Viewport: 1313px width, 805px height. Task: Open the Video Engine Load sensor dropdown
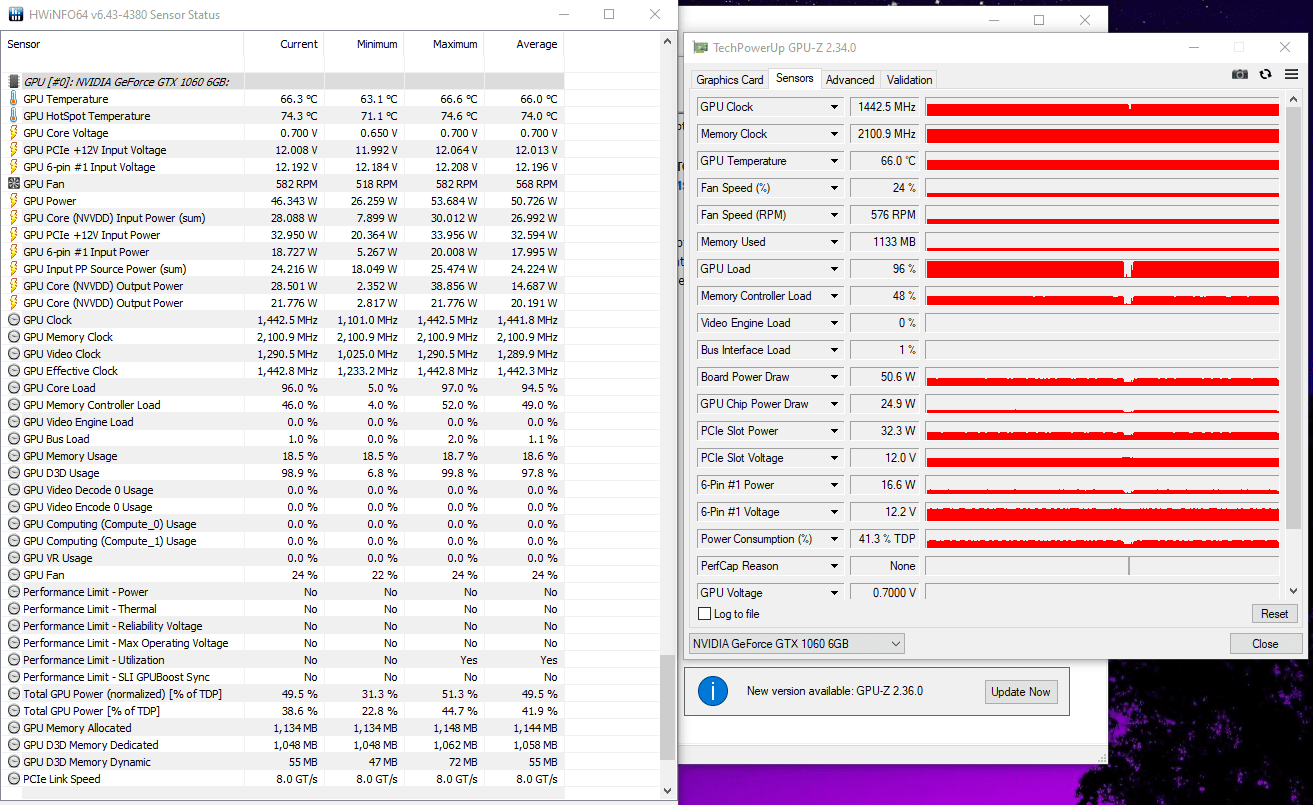pyautogui.click(x=834, y=323)
